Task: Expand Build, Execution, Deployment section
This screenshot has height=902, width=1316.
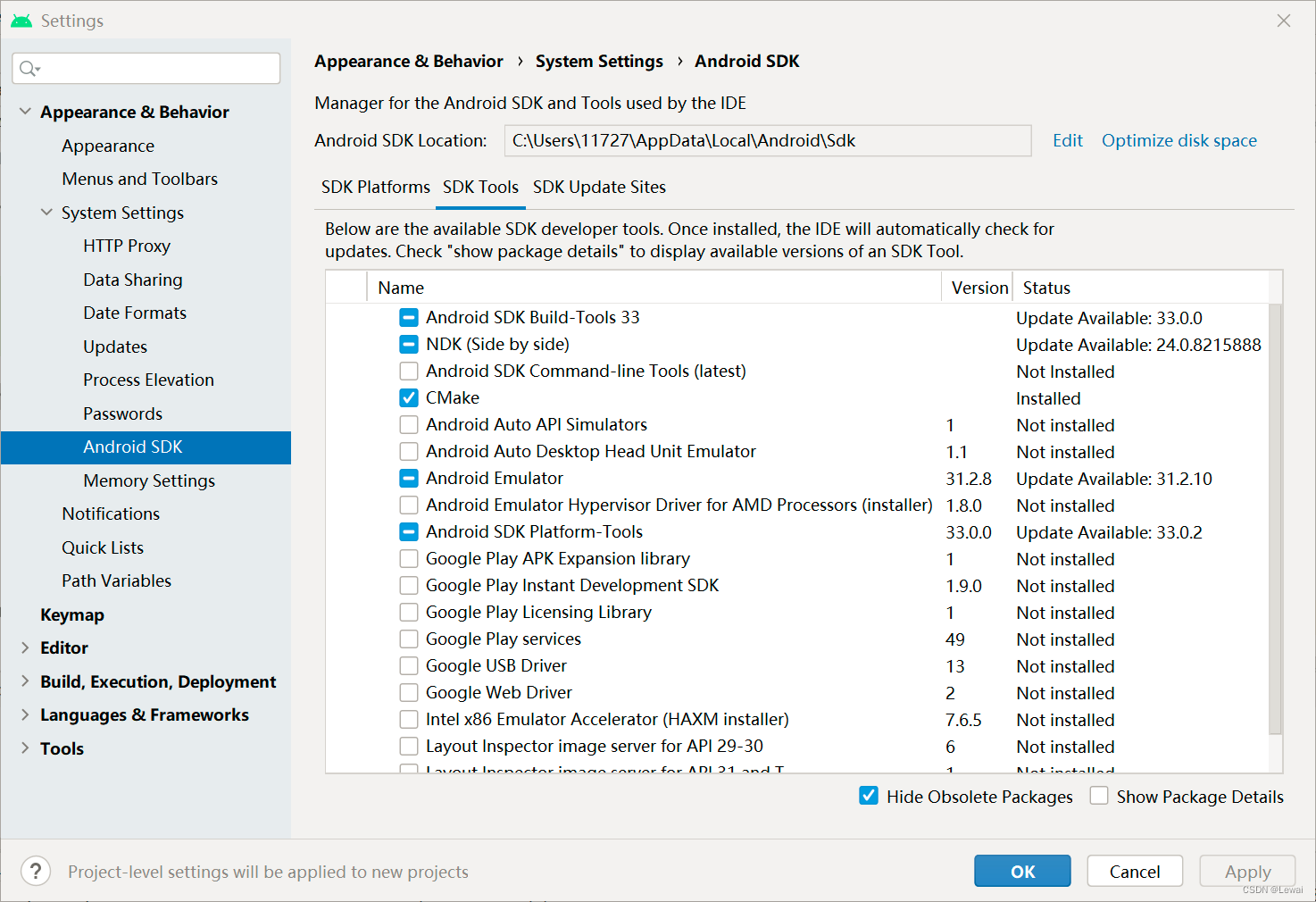Action: point(25,681)
